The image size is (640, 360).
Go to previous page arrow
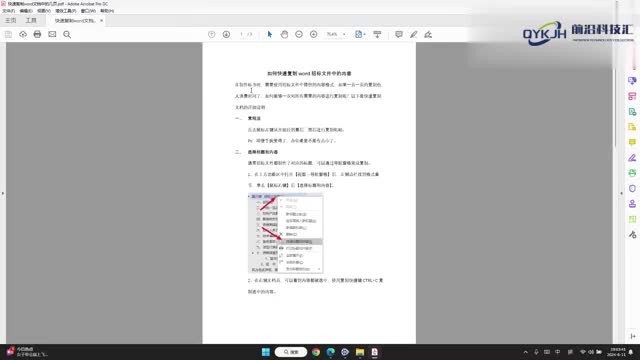(x=211, y=34)
